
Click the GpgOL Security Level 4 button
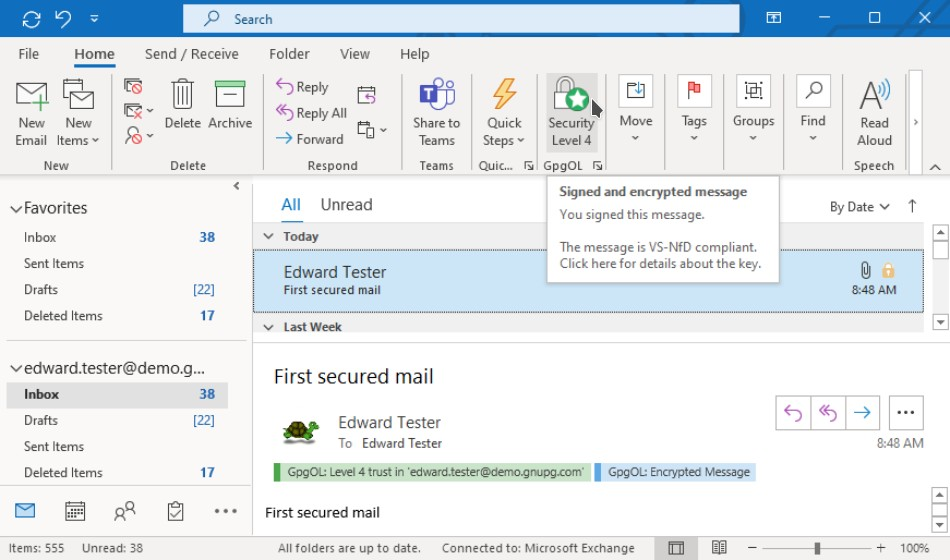[571, 113]
